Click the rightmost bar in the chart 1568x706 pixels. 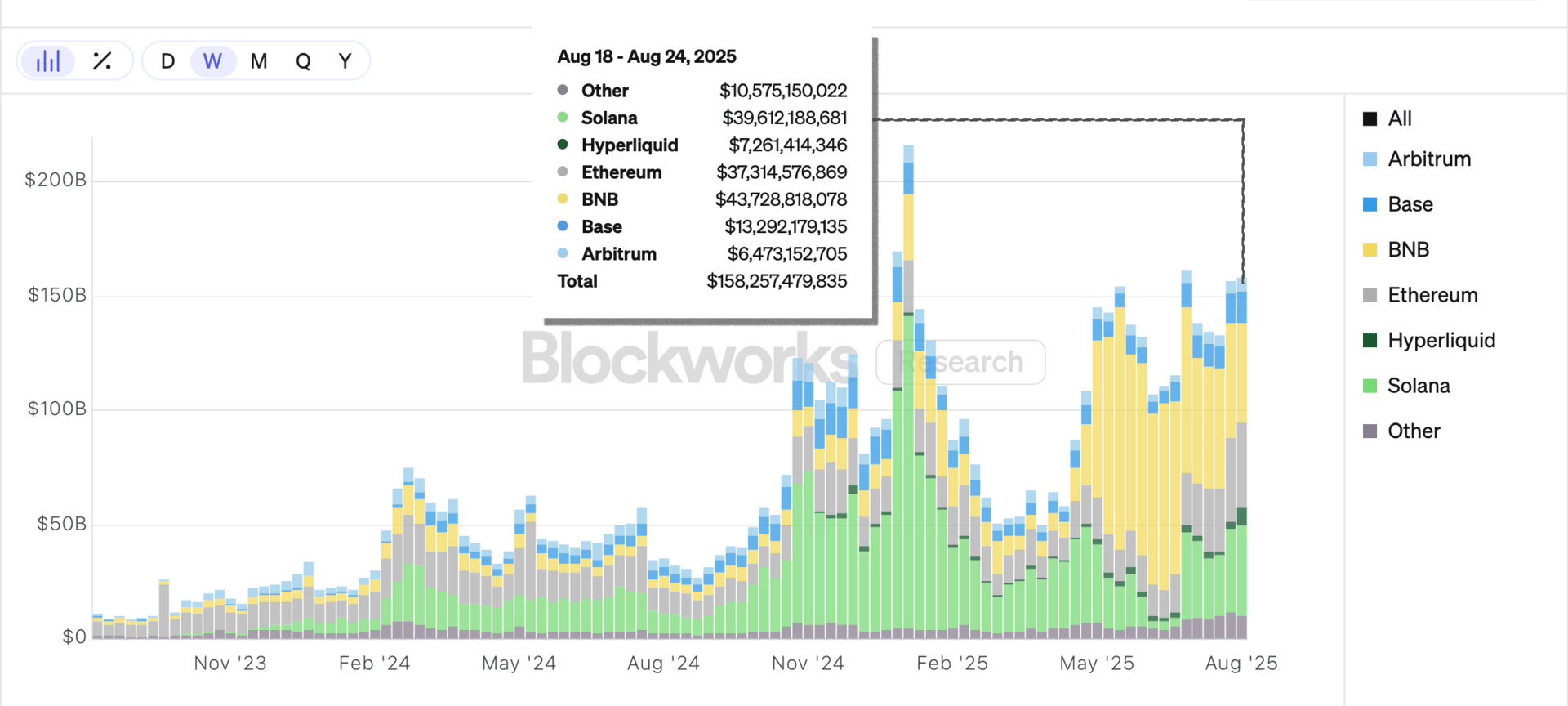point(1242,458)
